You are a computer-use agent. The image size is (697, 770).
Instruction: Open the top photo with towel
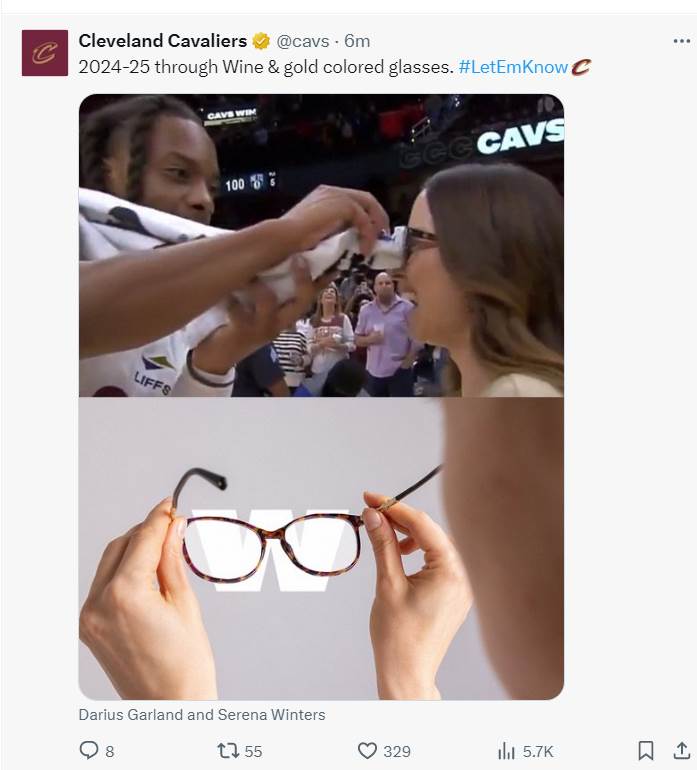click(321, 245)
